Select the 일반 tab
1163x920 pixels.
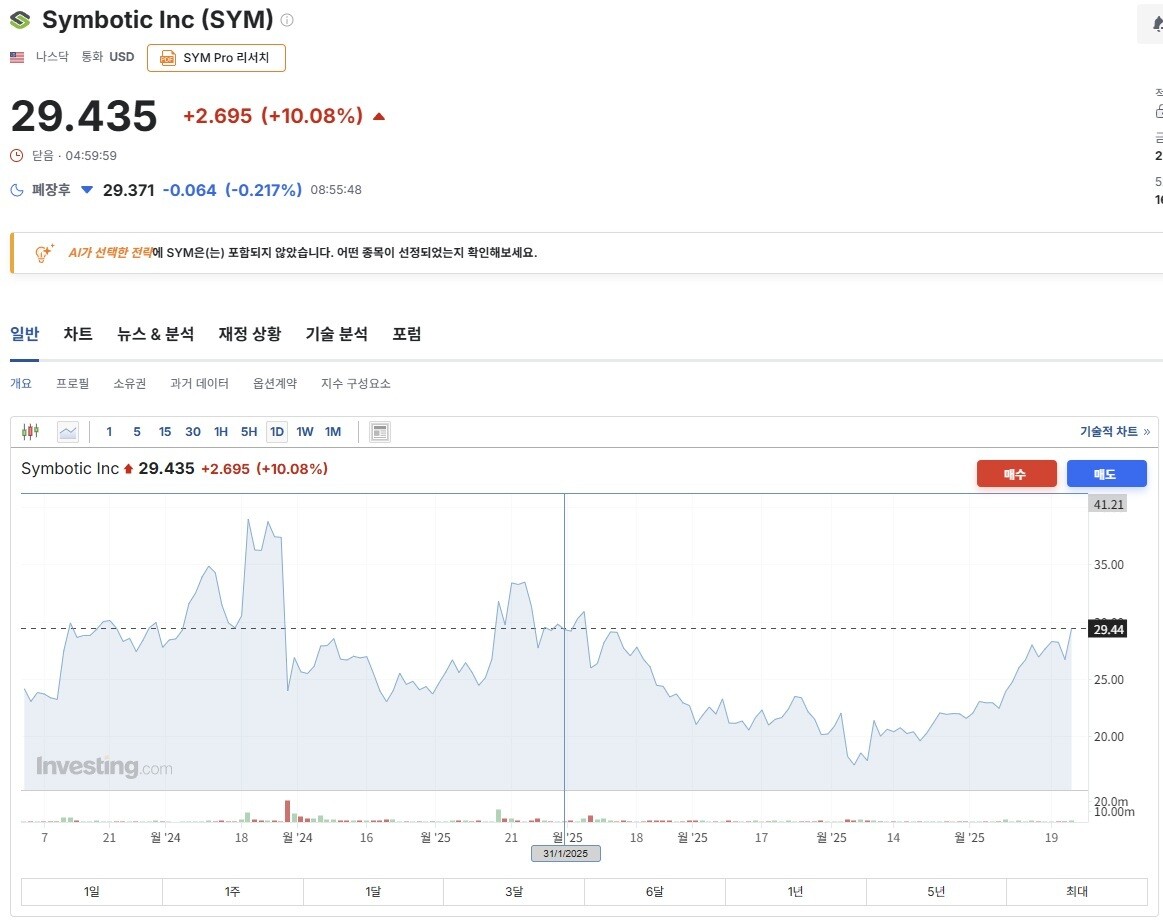(x=24, y=334)
